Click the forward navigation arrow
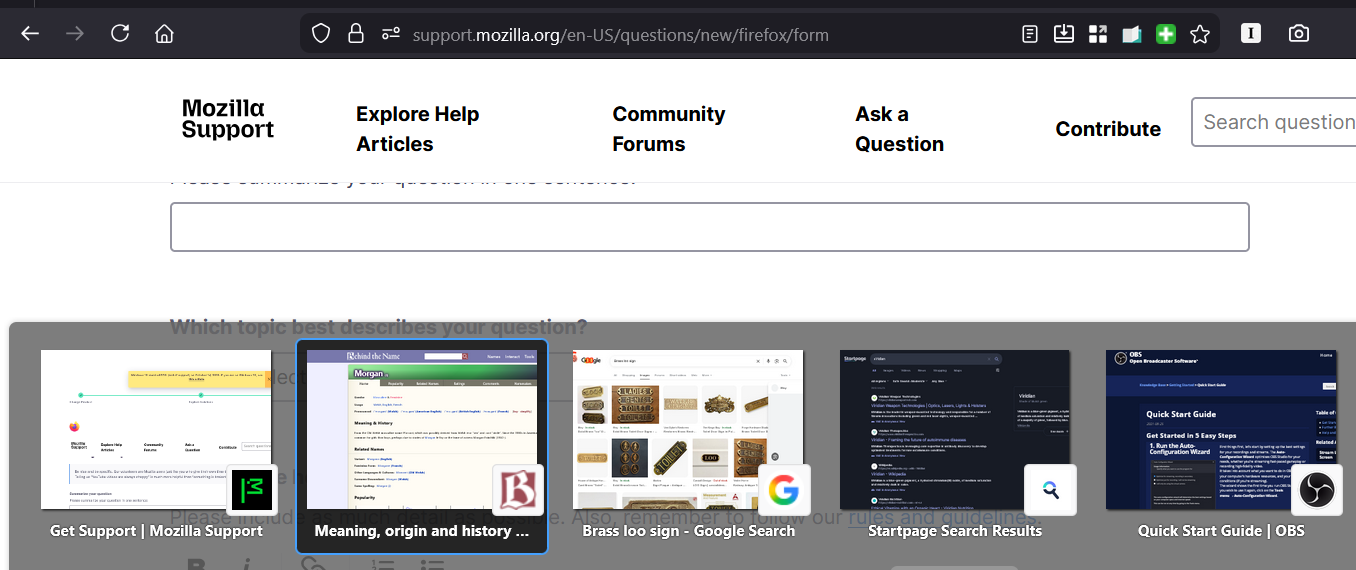 pyautogui.click(x=75, y=34)
